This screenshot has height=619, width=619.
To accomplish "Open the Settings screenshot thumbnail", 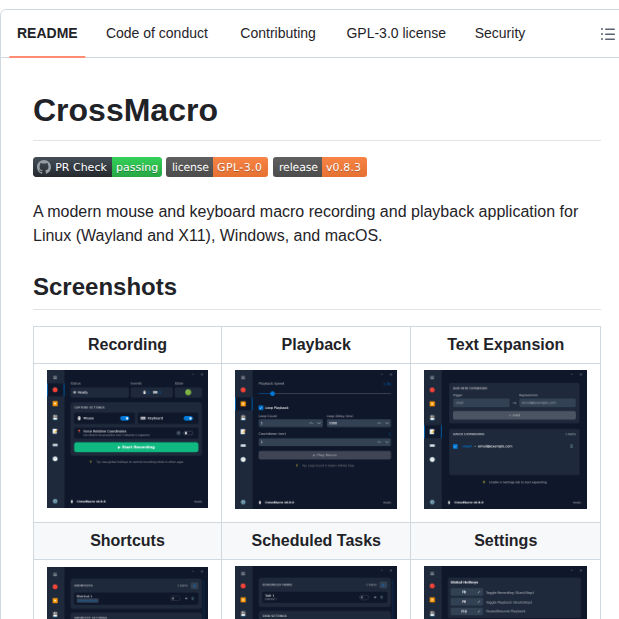I will 505,593.
